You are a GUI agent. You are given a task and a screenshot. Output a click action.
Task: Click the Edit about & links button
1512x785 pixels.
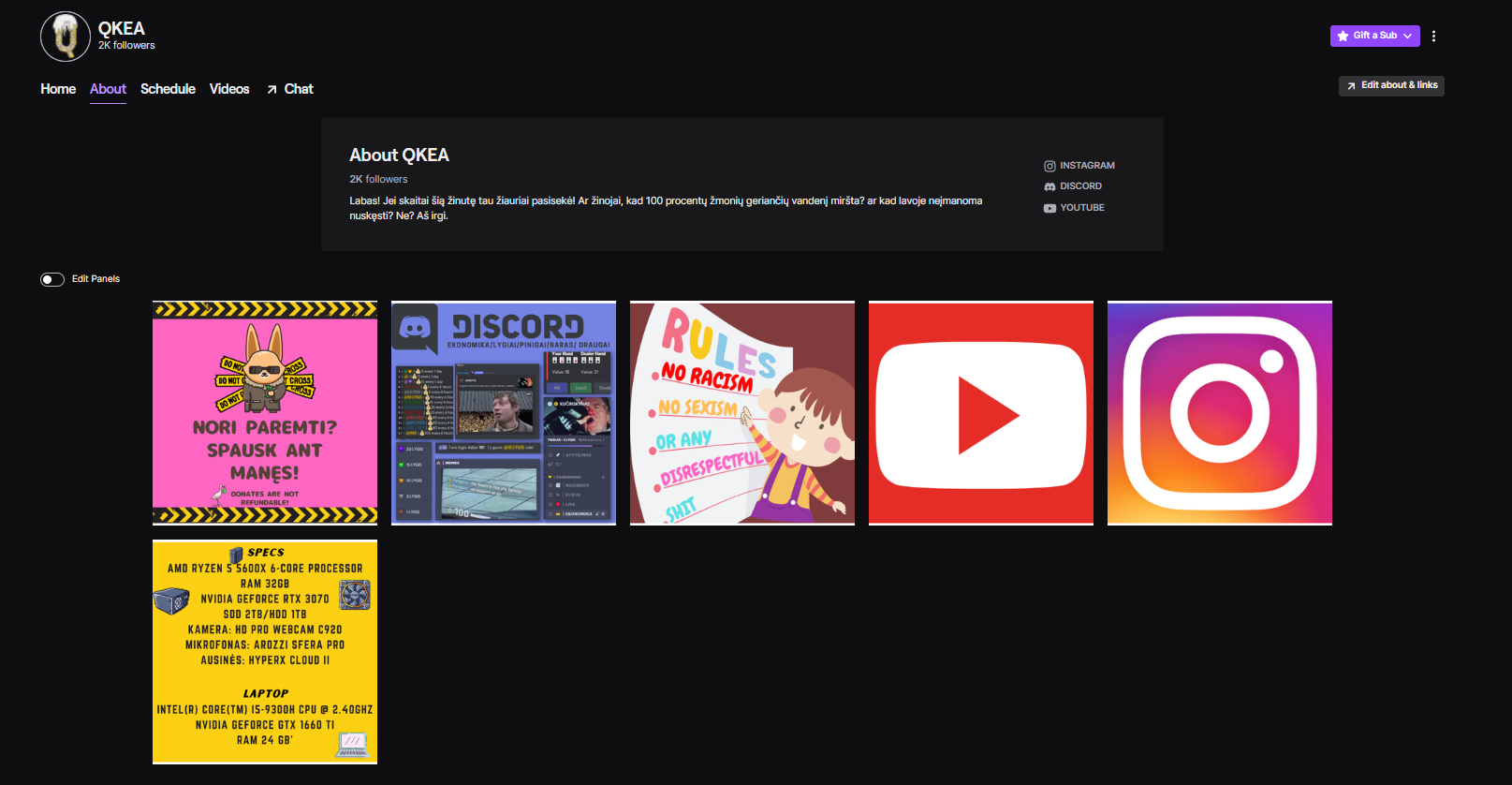point(1391,85)
